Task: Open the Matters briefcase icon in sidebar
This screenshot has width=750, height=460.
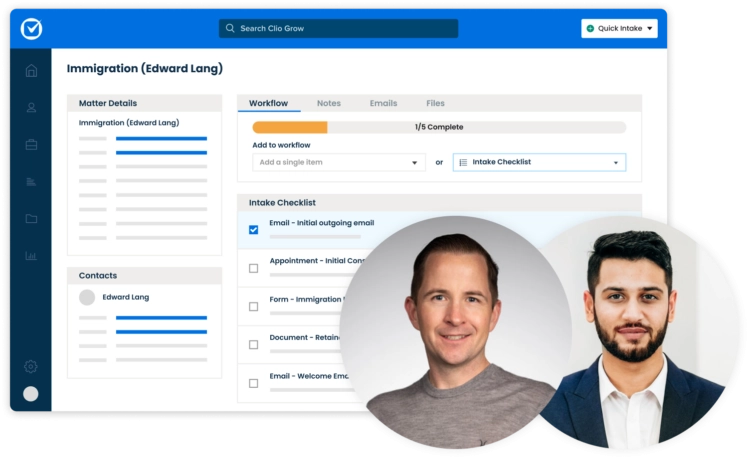Action: [x=31, y=145]
